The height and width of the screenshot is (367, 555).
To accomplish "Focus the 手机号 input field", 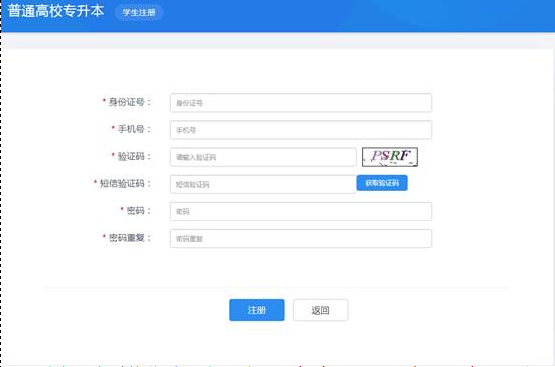I will (x=301, y=130).
